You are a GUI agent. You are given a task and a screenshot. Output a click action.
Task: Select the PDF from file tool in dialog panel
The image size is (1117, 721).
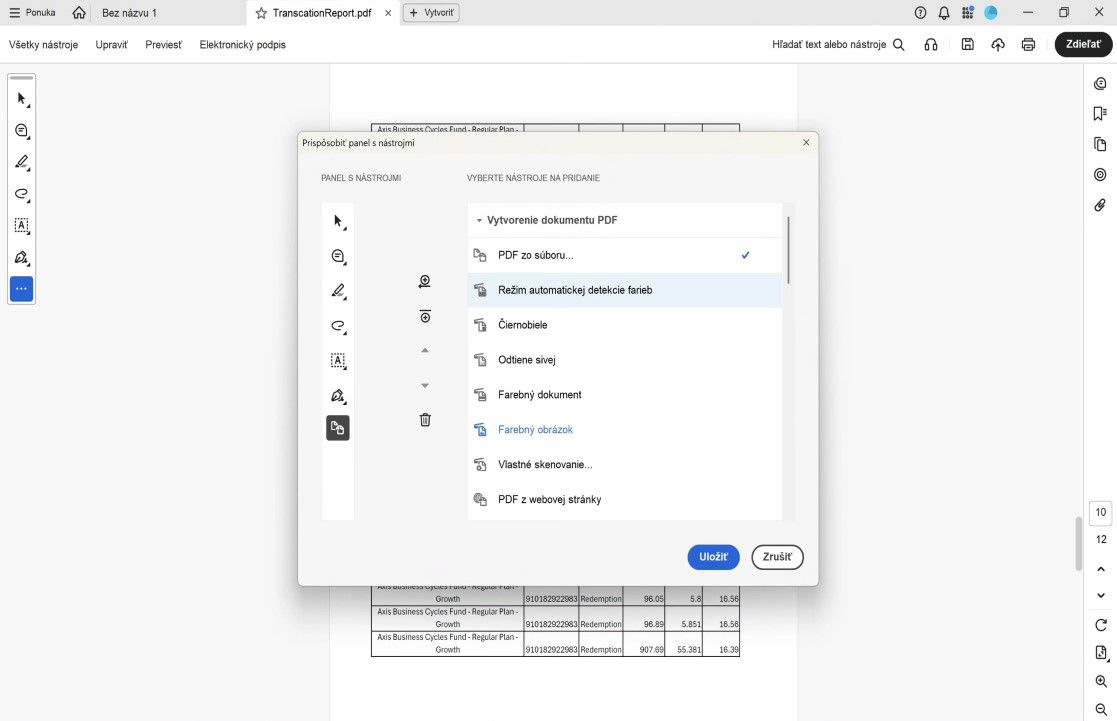(x=338, y=428)
